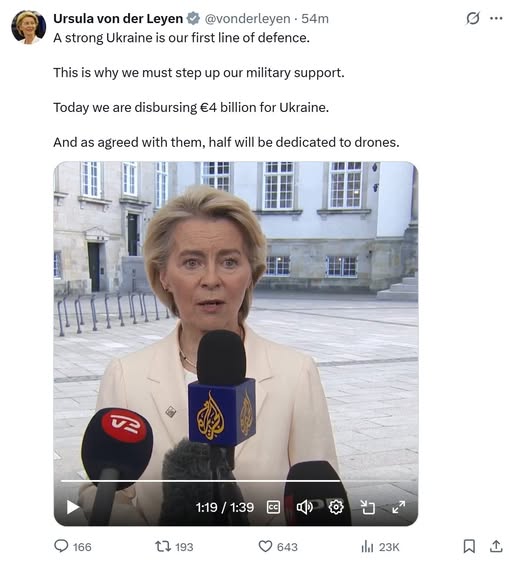Activate picture-in-picture for the video
This screenshot has width=509, height=565.
coord(367,507)
